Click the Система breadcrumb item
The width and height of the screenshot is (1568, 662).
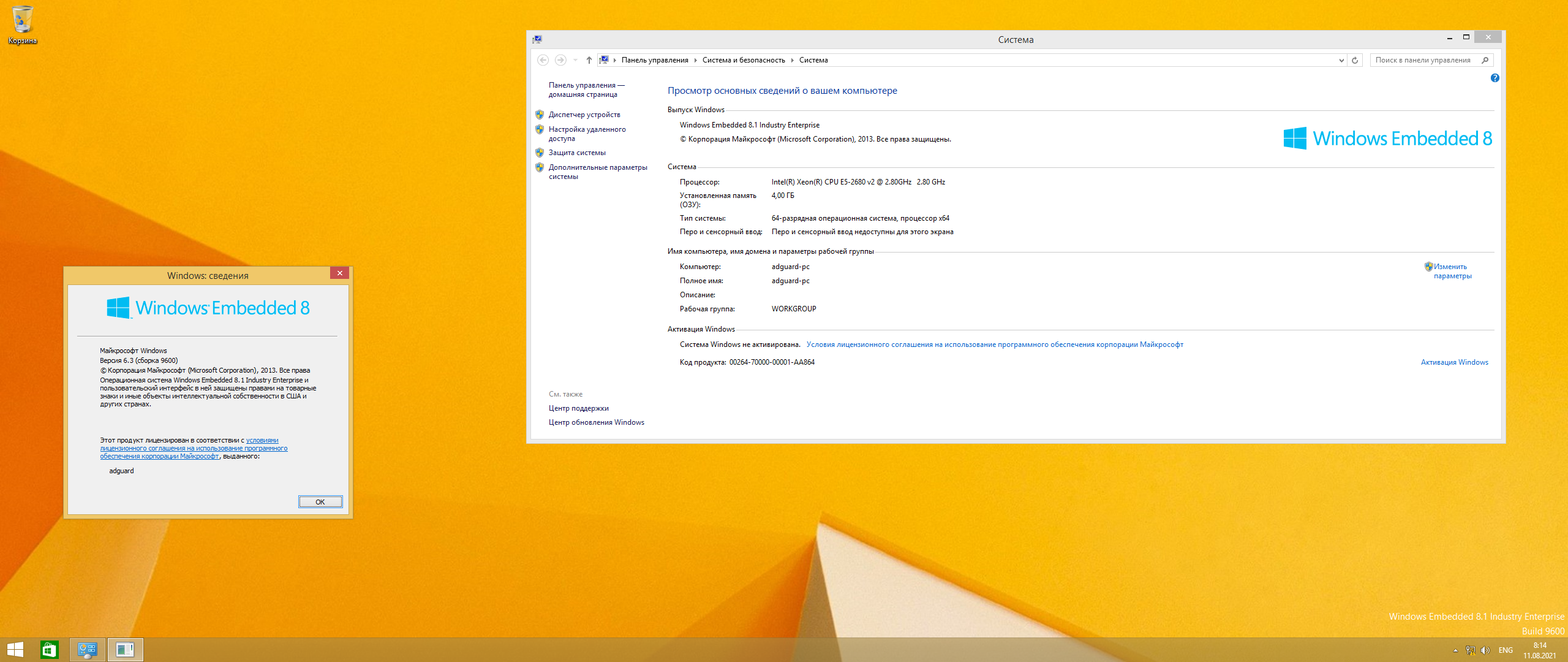click(813, 60)
